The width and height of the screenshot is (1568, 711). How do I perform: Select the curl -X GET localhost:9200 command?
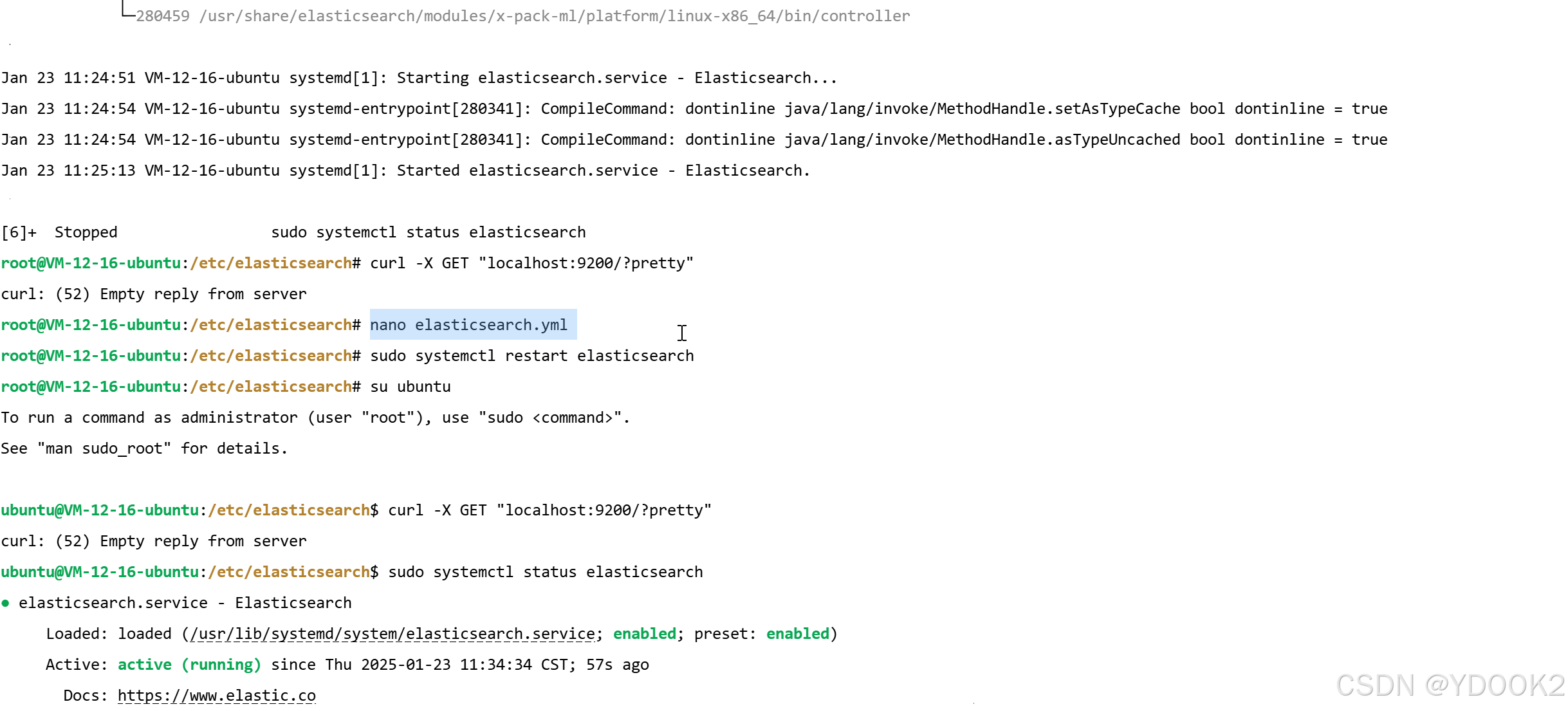530,263
